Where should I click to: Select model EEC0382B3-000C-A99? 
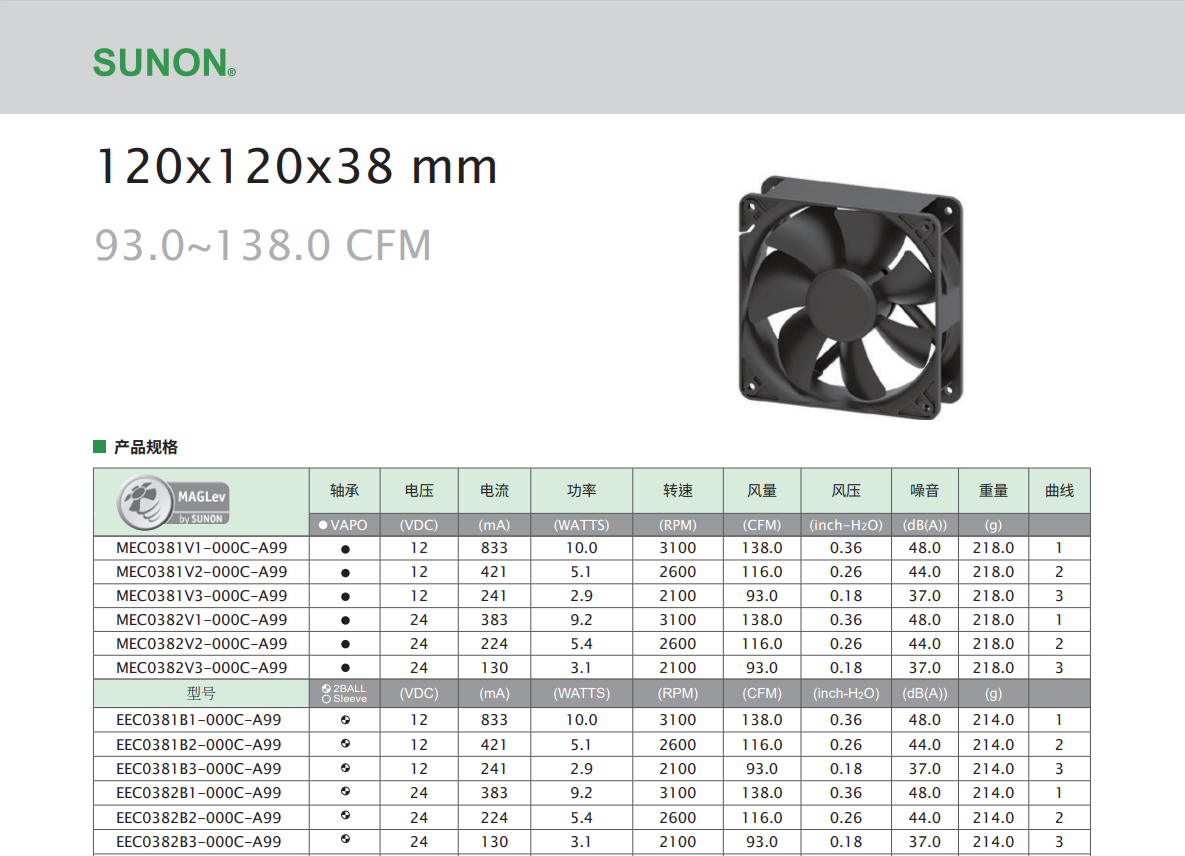click(x=199, y=842)
